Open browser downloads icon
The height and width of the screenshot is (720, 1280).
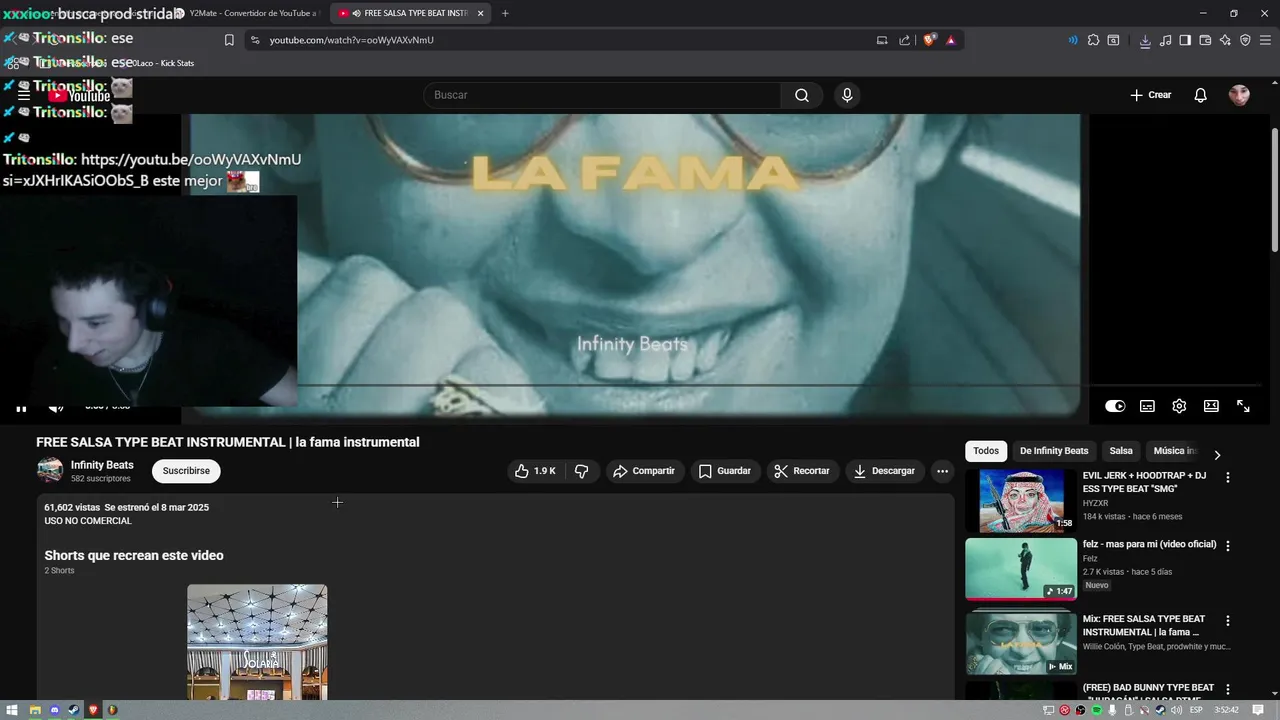pos(1145,40)
